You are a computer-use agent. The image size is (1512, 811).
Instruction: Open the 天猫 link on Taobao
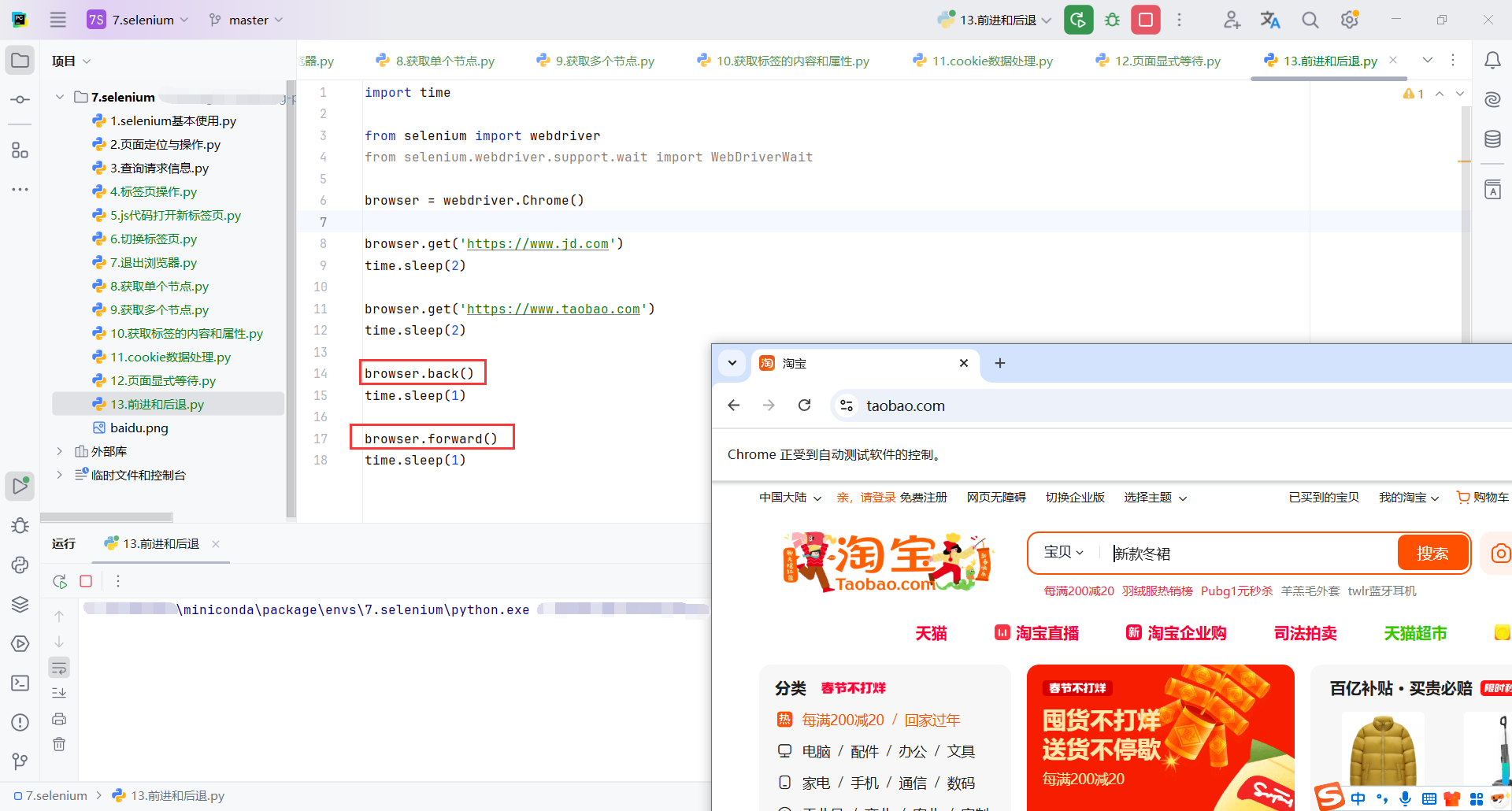(931, 633)
